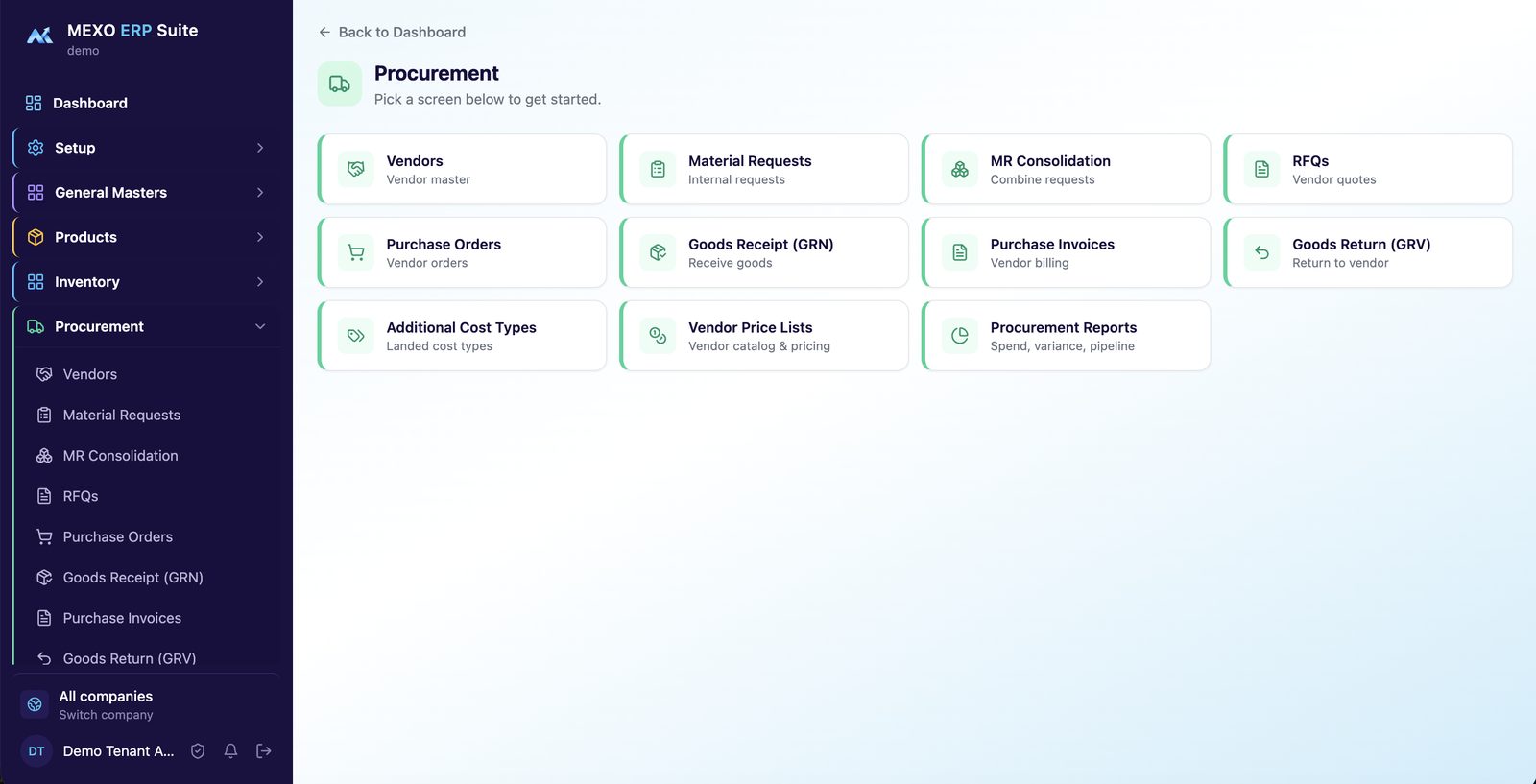Click the Setup gear icon
This screenshot has width=1536, height=784.
coord(36,148)
